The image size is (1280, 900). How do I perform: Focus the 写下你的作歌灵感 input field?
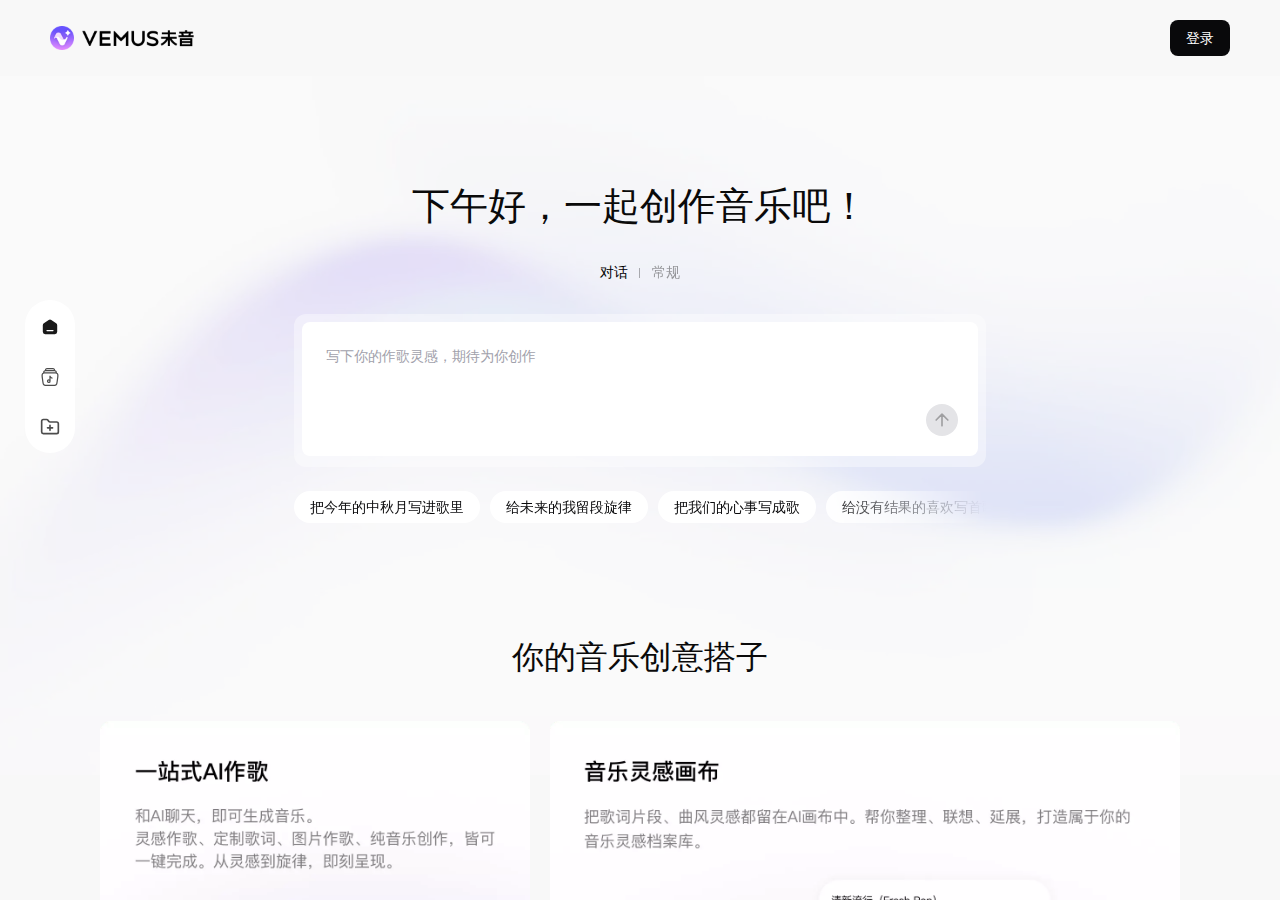(x=640, y=389)
